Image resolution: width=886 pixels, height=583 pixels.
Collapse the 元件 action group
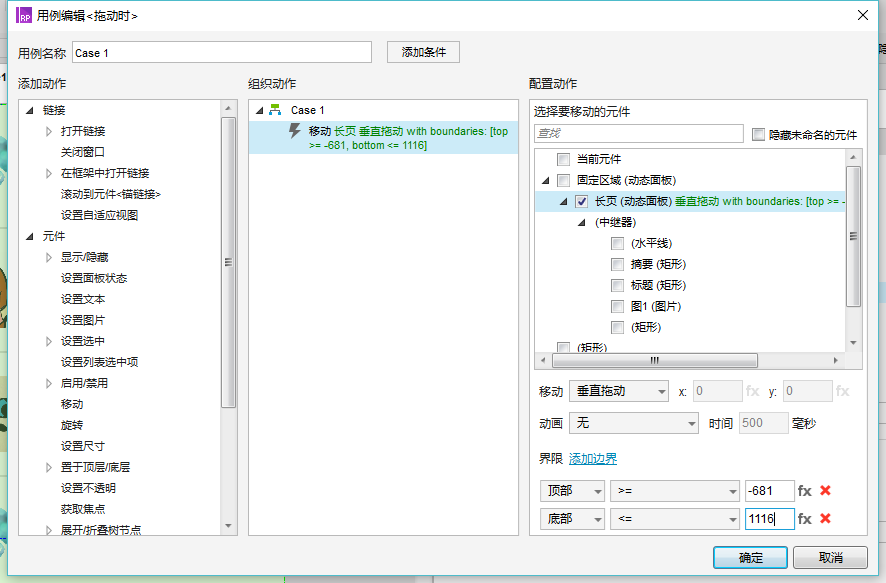pyautogui.click(x=30, y=236)
